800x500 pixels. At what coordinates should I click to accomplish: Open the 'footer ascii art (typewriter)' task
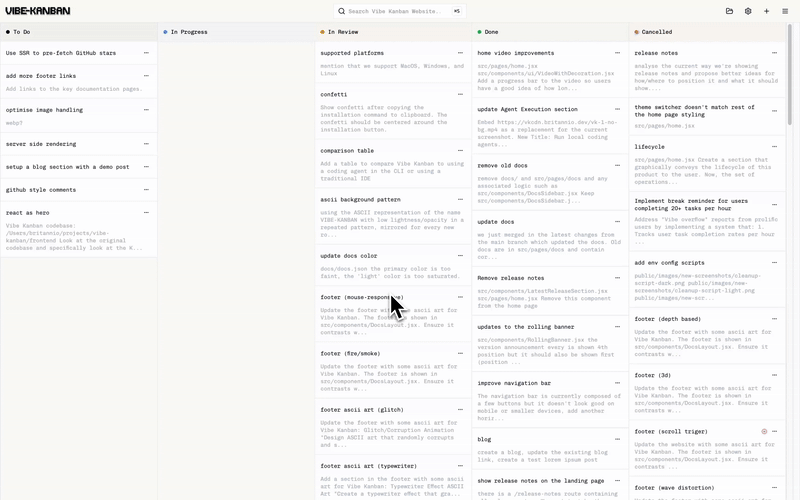click(x=393, y=479)
